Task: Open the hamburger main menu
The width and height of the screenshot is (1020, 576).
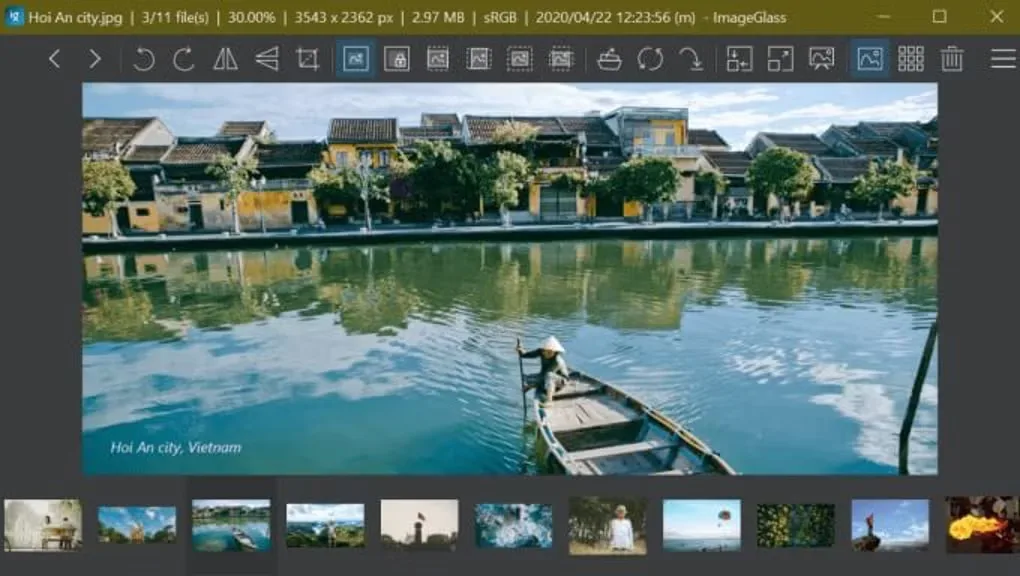Action: pos(1003,59)
